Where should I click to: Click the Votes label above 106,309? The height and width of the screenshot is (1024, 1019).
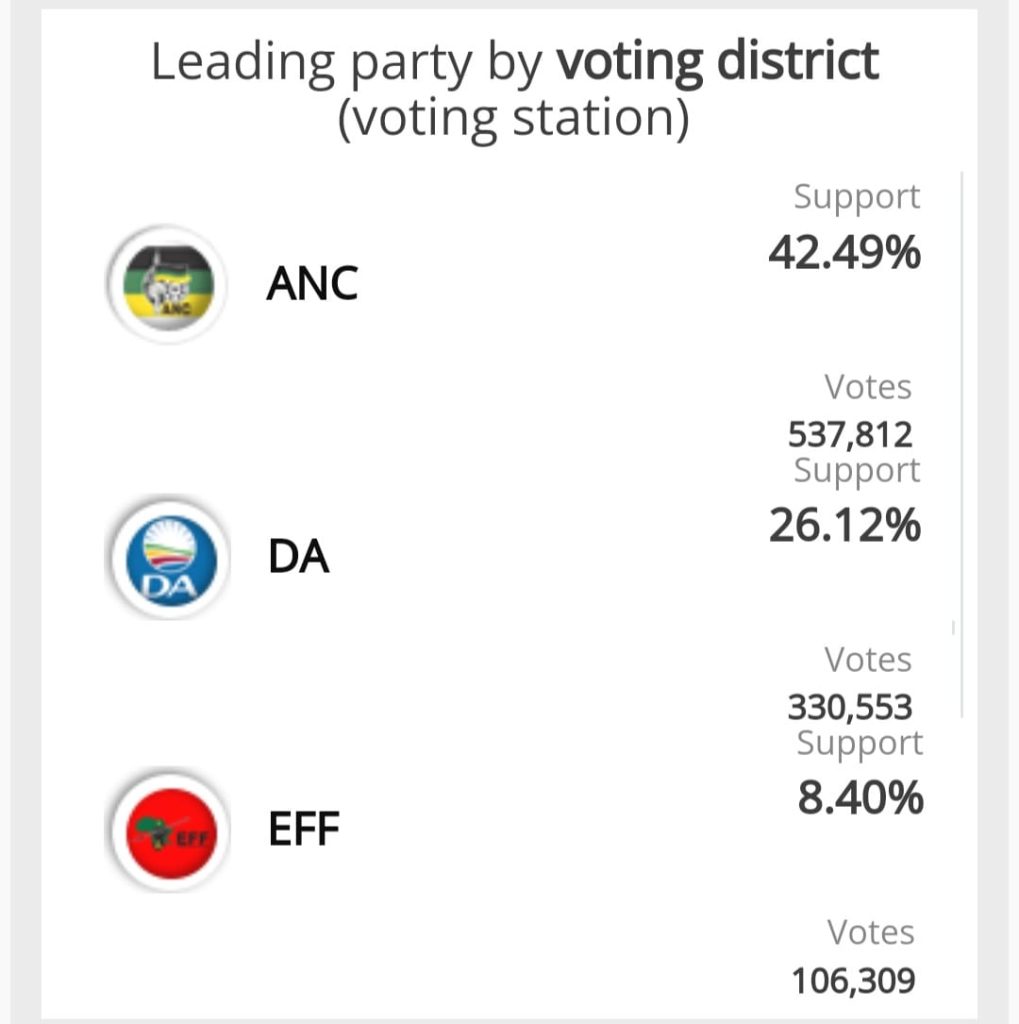point(869,932)
